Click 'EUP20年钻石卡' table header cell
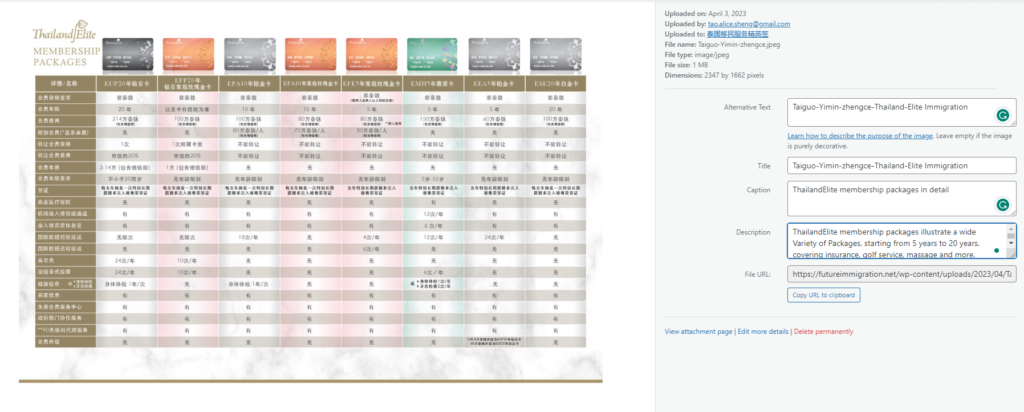Screen dimensions: 1024x412 [x=128, y=84]
